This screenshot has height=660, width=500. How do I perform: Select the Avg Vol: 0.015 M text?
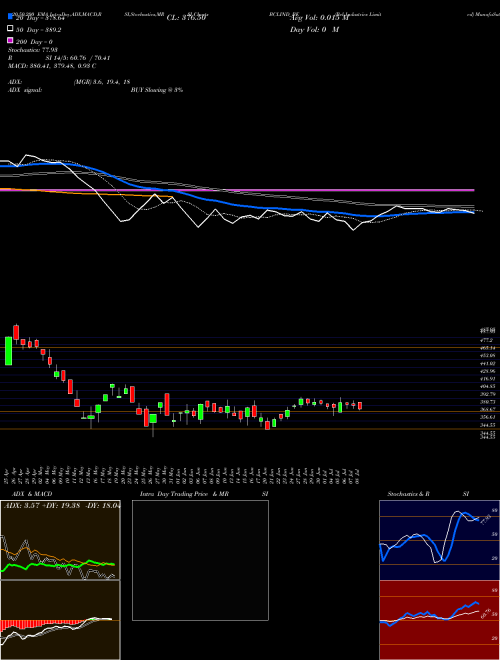[320, 18]
